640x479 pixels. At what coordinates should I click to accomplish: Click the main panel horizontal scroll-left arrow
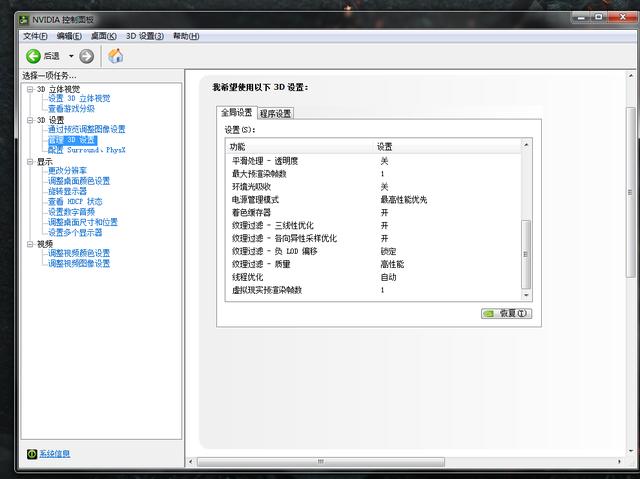click(191, 461)
